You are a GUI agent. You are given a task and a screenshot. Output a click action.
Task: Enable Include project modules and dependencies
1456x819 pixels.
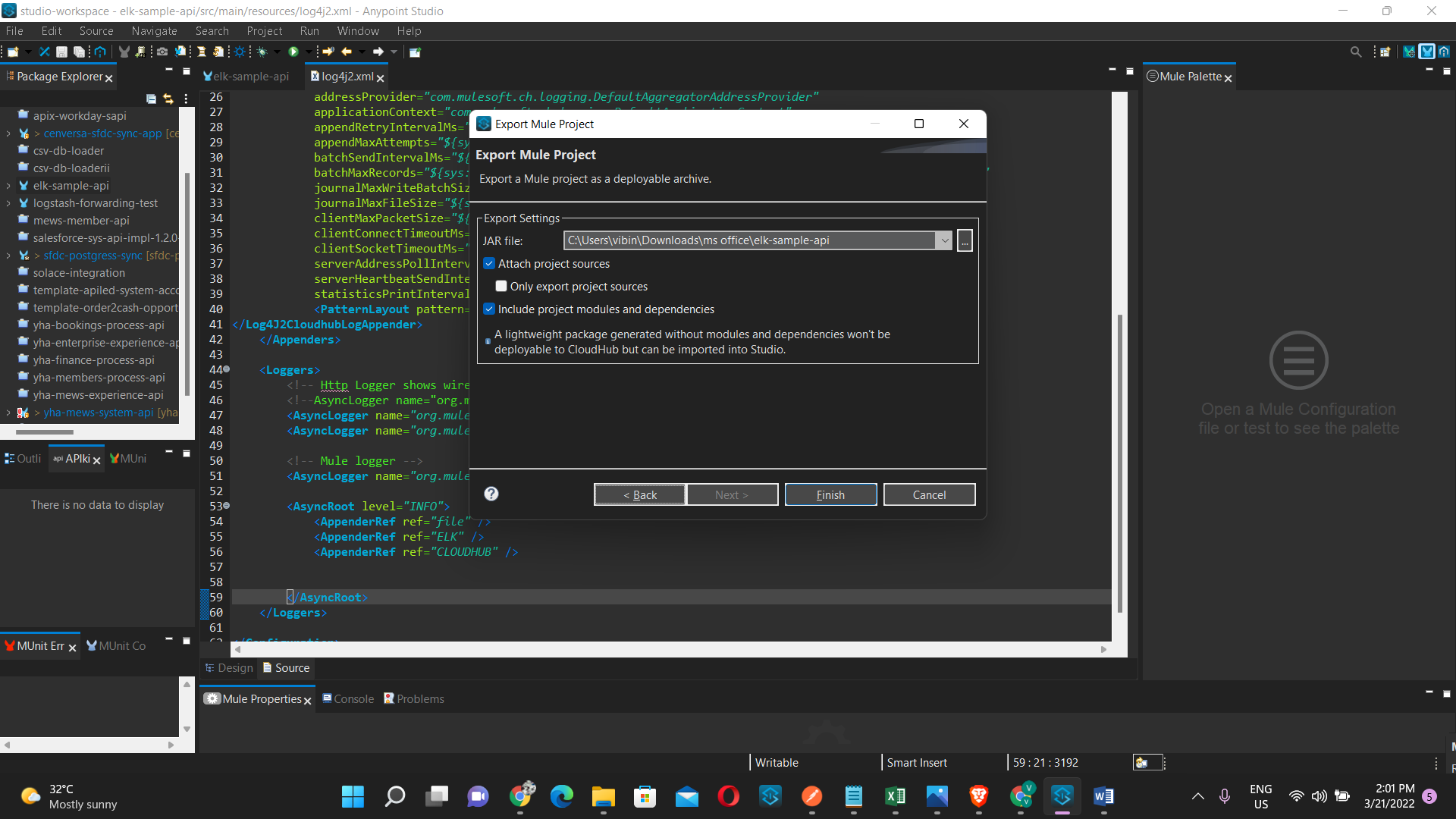489,309
